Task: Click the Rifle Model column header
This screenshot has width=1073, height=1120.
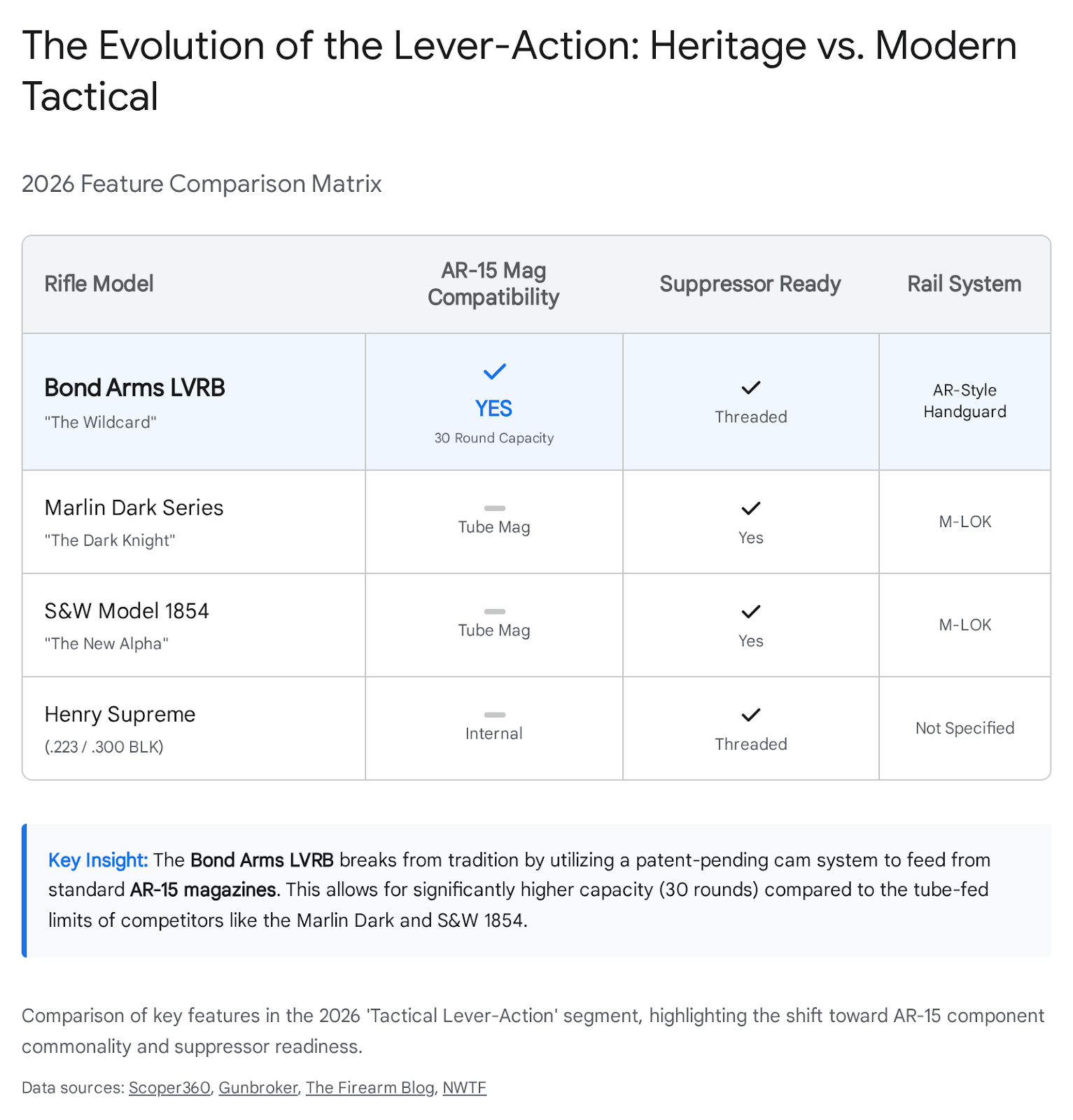Action: point(99,284)
